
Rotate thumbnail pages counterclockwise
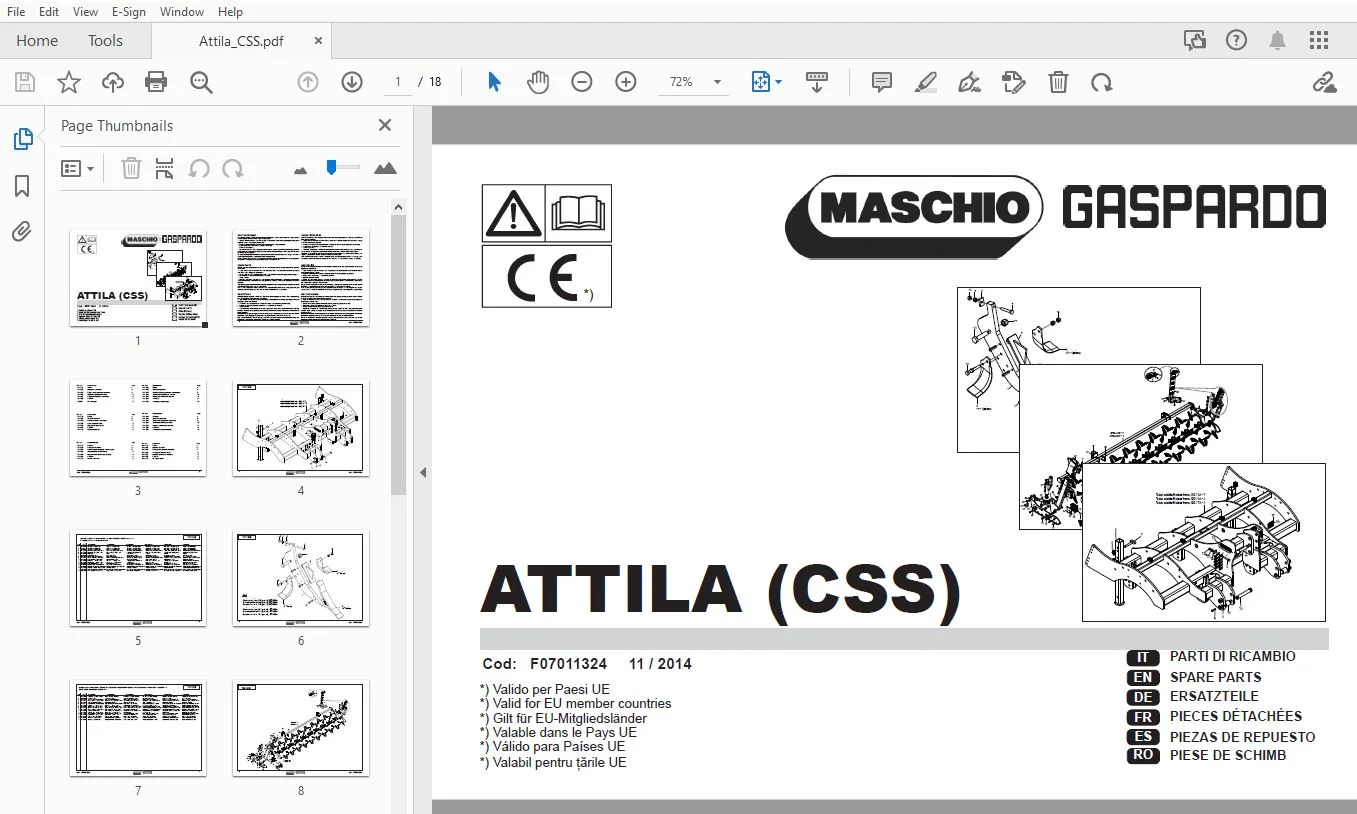pyautogui.click(x=199, y=168)
